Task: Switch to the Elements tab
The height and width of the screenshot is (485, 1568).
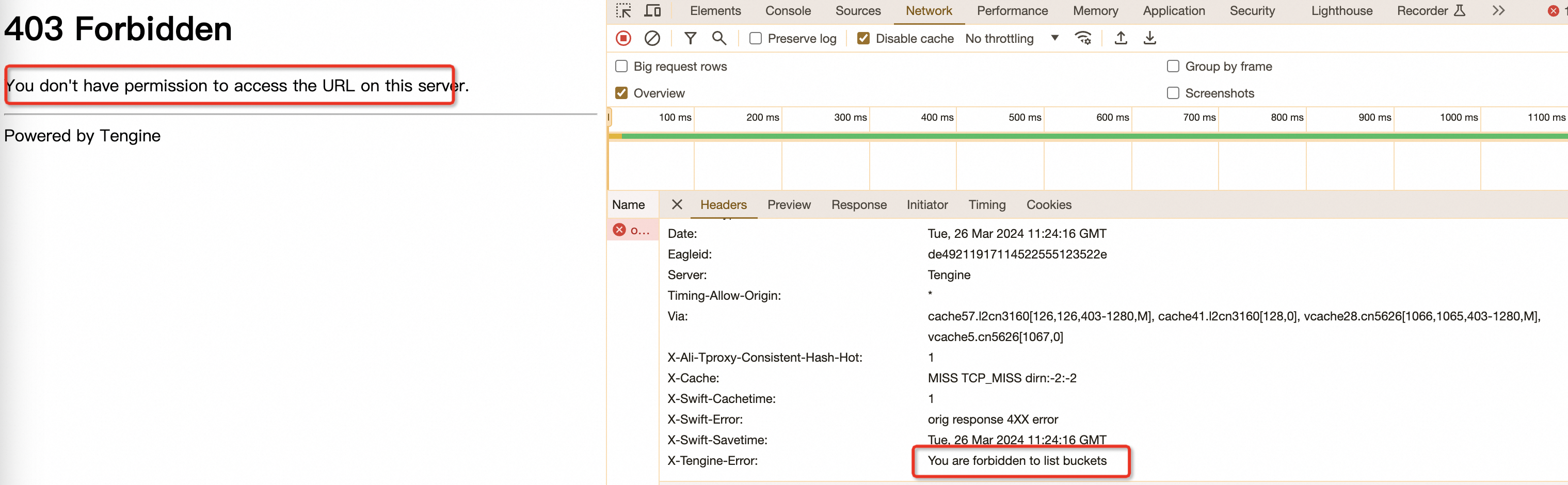Action: pyautogui.click(x=715, y=11)
